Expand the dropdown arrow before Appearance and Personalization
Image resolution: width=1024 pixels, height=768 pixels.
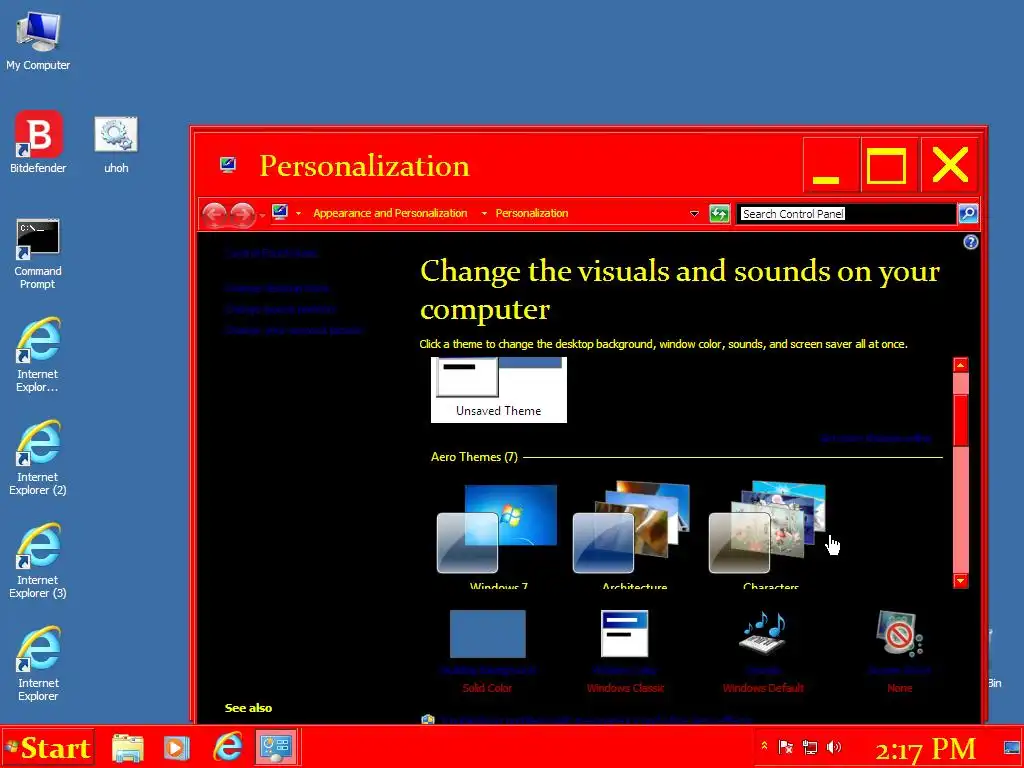click(x=298, y=214)
